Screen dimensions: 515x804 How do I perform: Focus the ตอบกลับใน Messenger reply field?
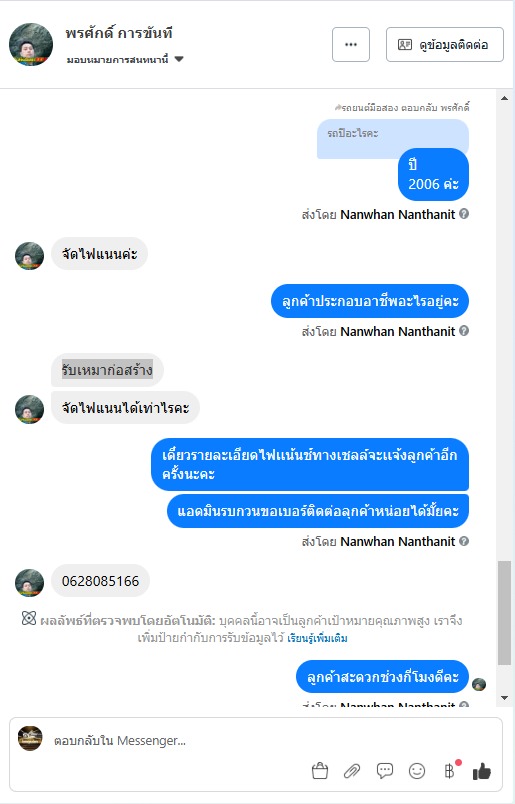[255, 740]
